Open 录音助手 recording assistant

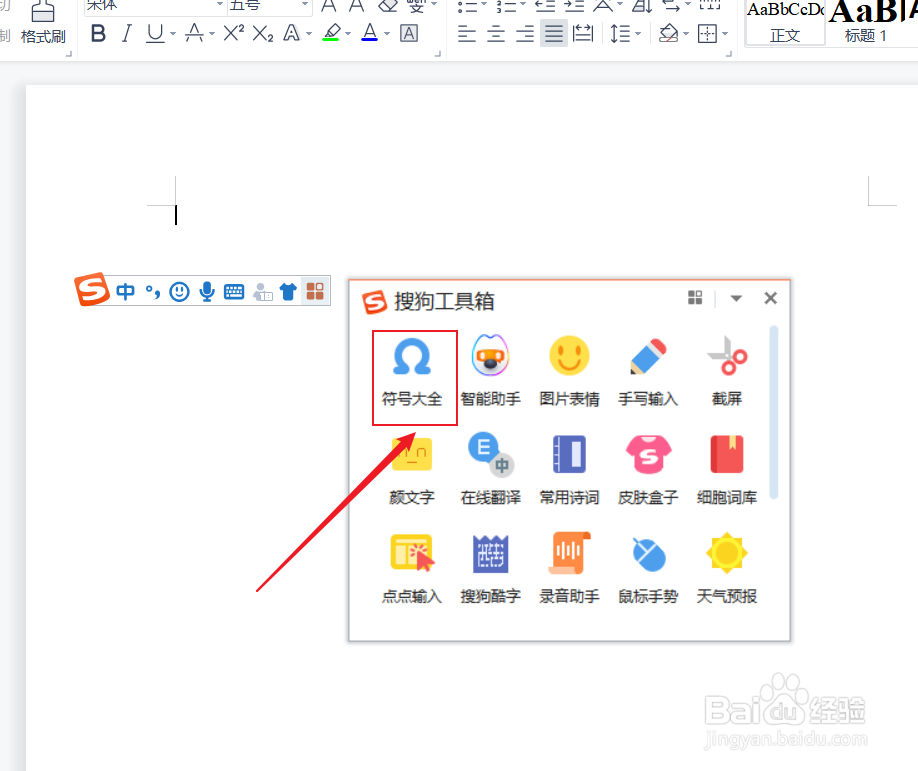[569, 569]
